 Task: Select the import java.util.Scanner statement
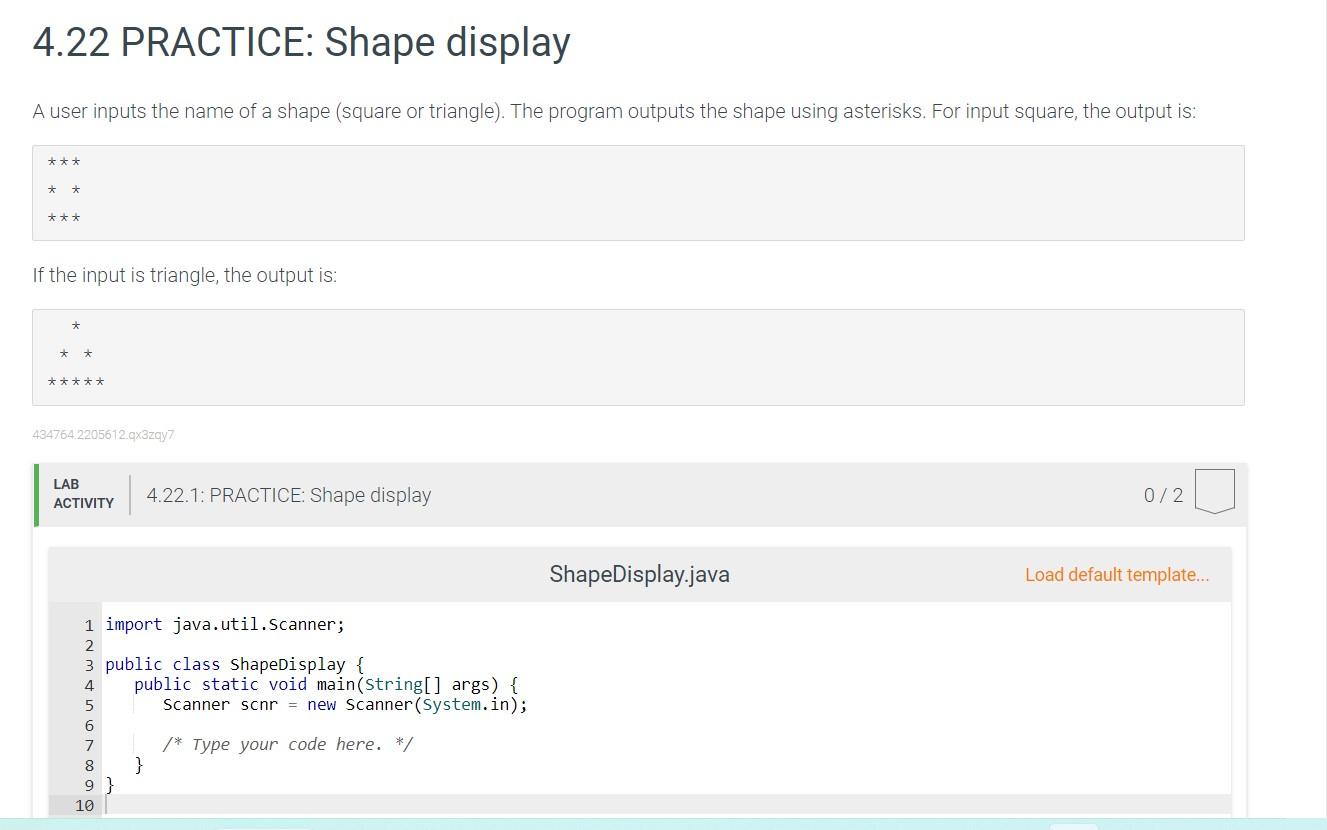[225, 624]
